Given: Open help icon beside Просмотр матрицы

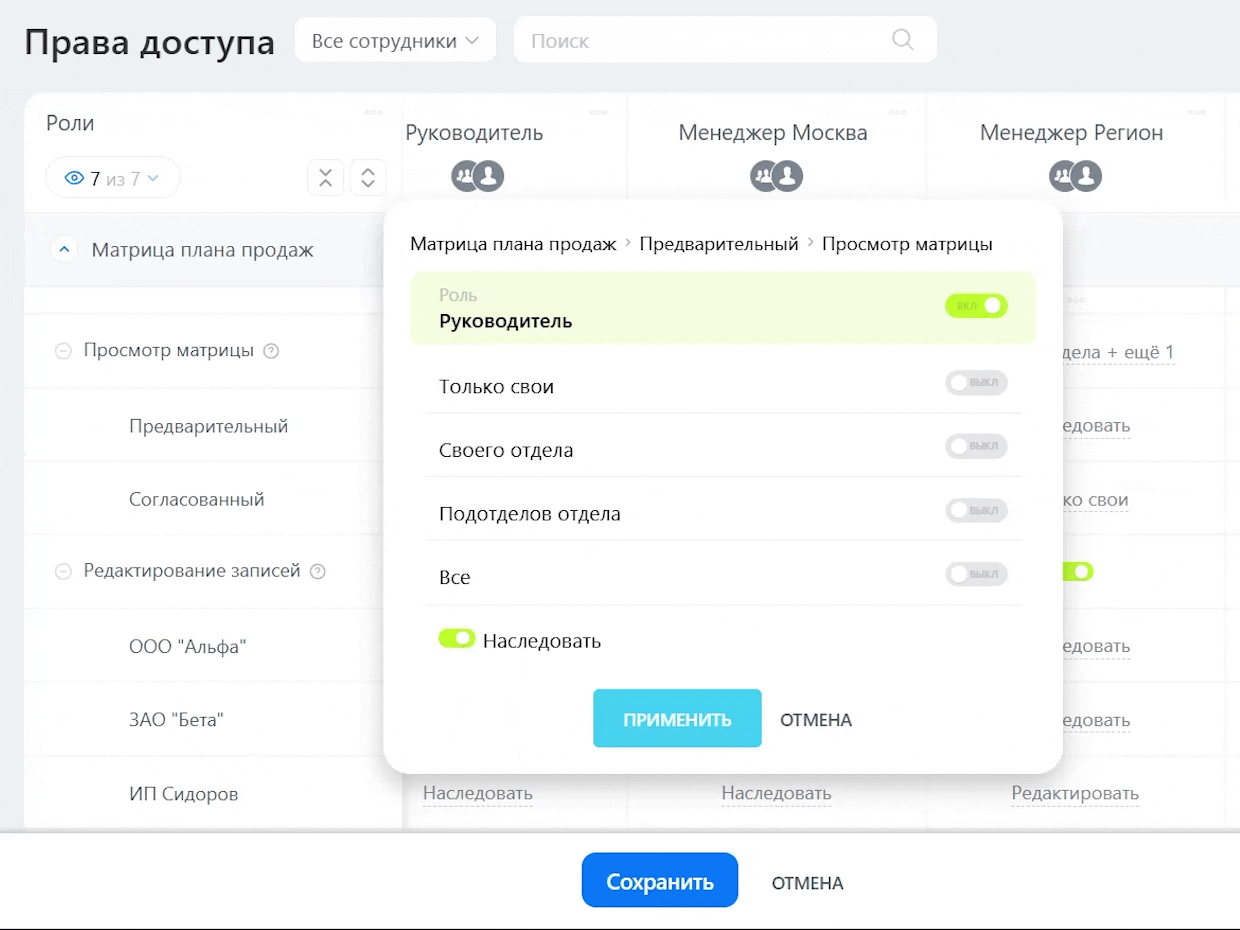Looking at the screenshot, I should point(270,351).
